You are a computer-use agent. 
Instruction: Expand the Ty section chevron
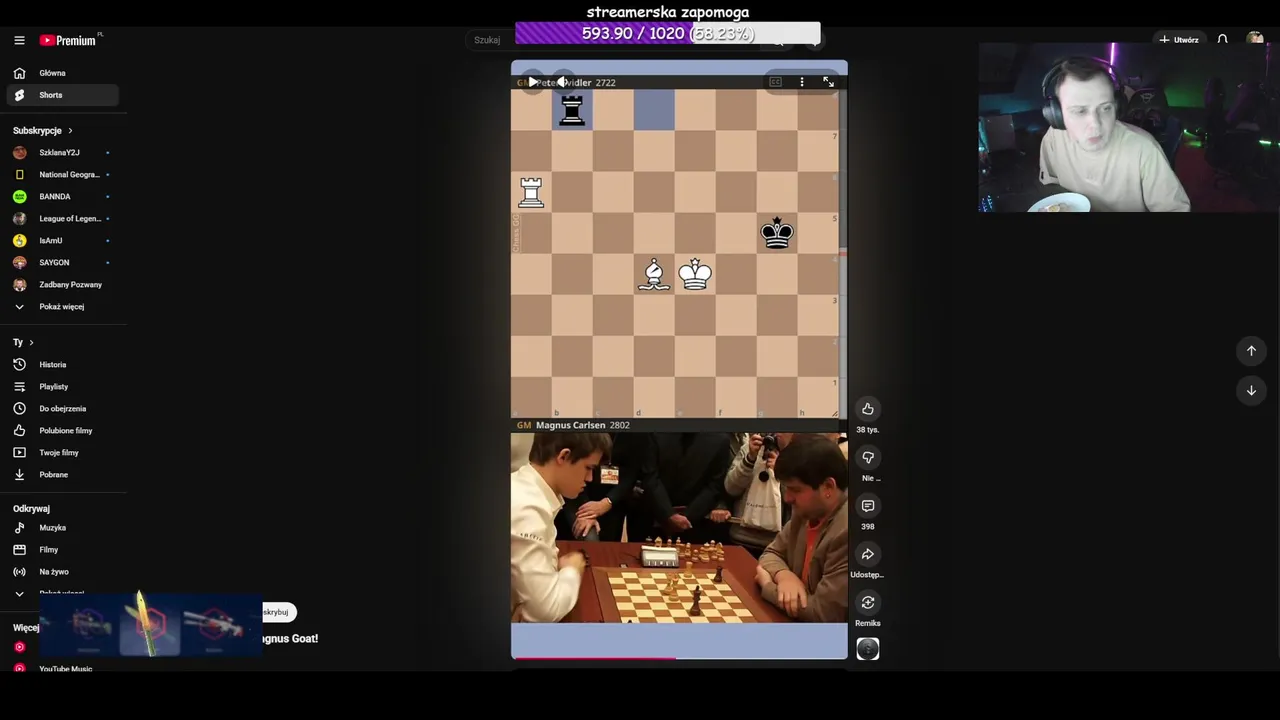coord(31,343)
